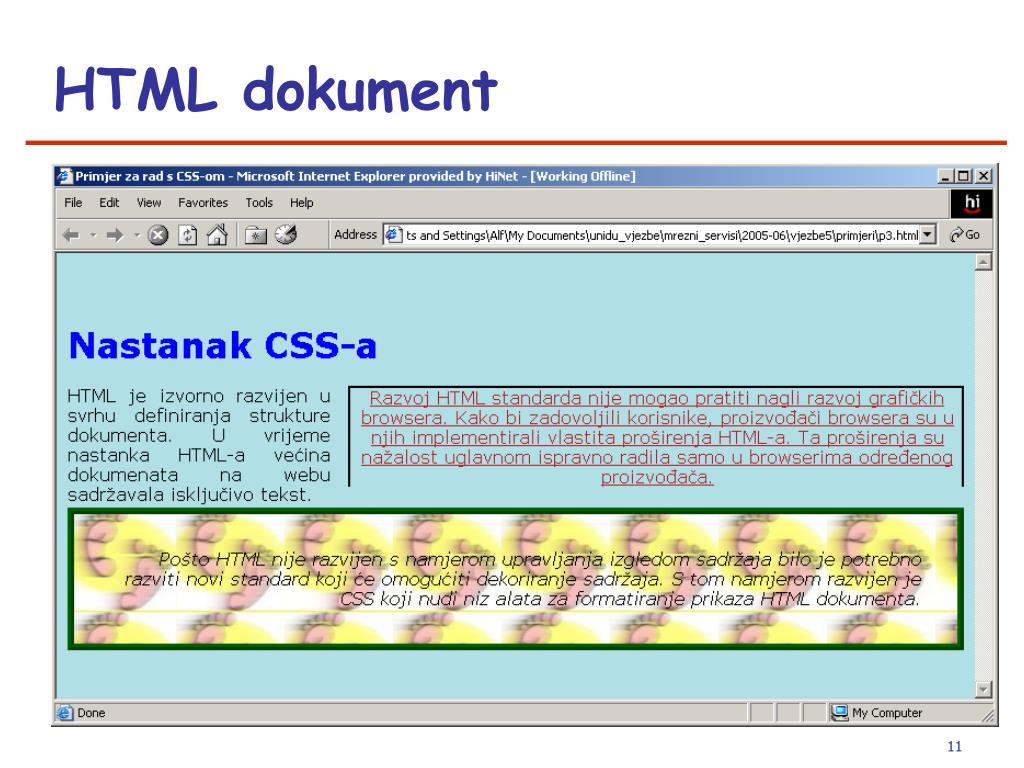Minimize the Internet Explorer window
Viewport: 1024px width, 768px height.
coord(945,176)
